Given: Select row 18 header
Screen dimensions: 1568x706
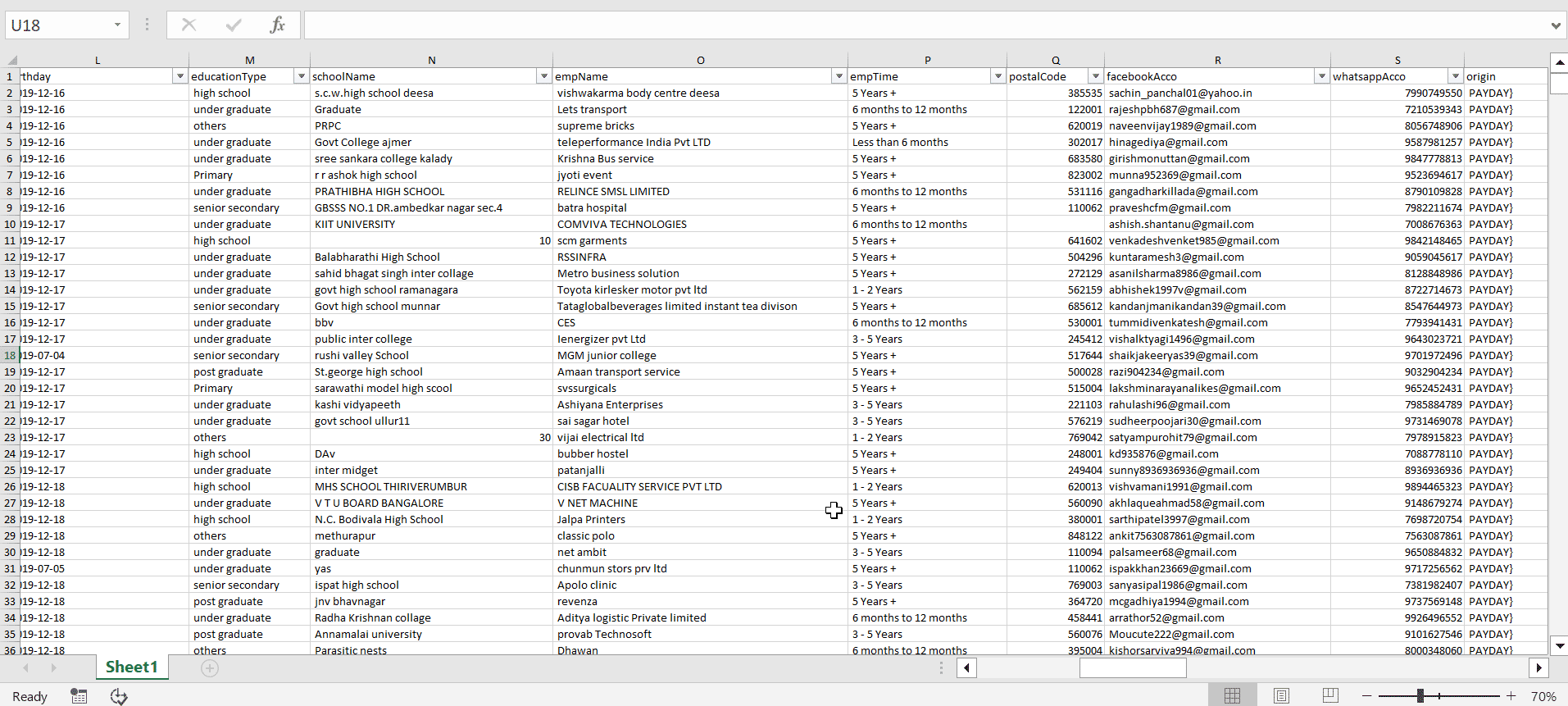Looking at the screenshot, I should [x=10, y=355].
